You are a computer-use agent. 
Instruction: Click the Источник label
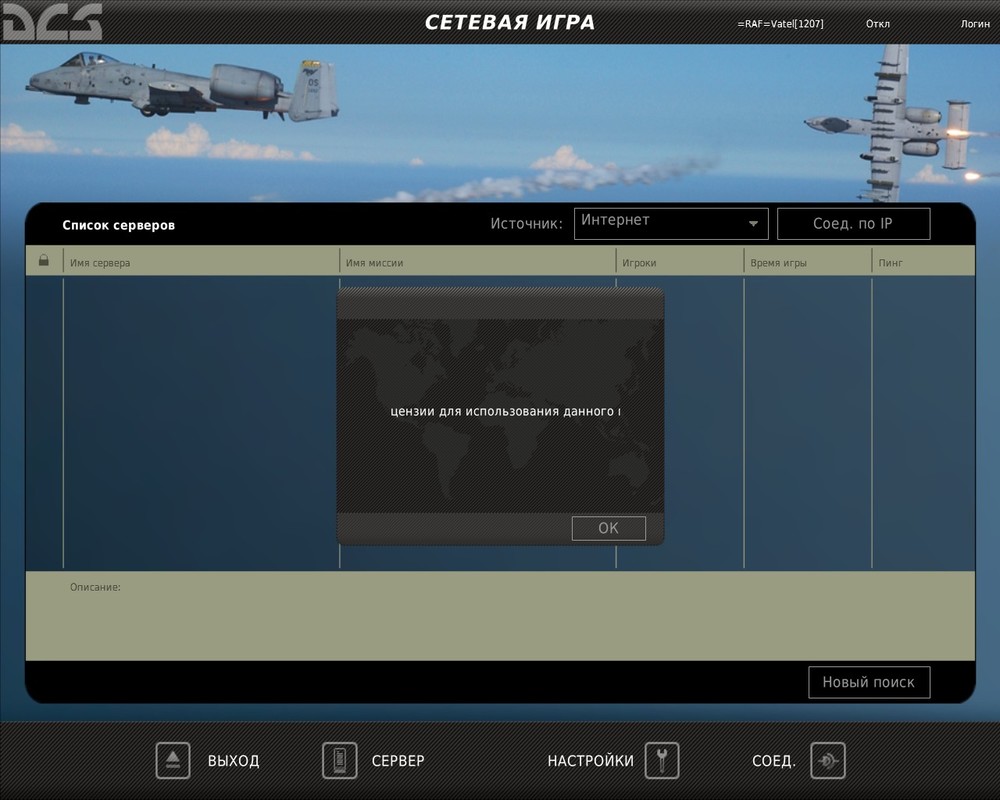[x=527, y=224]
